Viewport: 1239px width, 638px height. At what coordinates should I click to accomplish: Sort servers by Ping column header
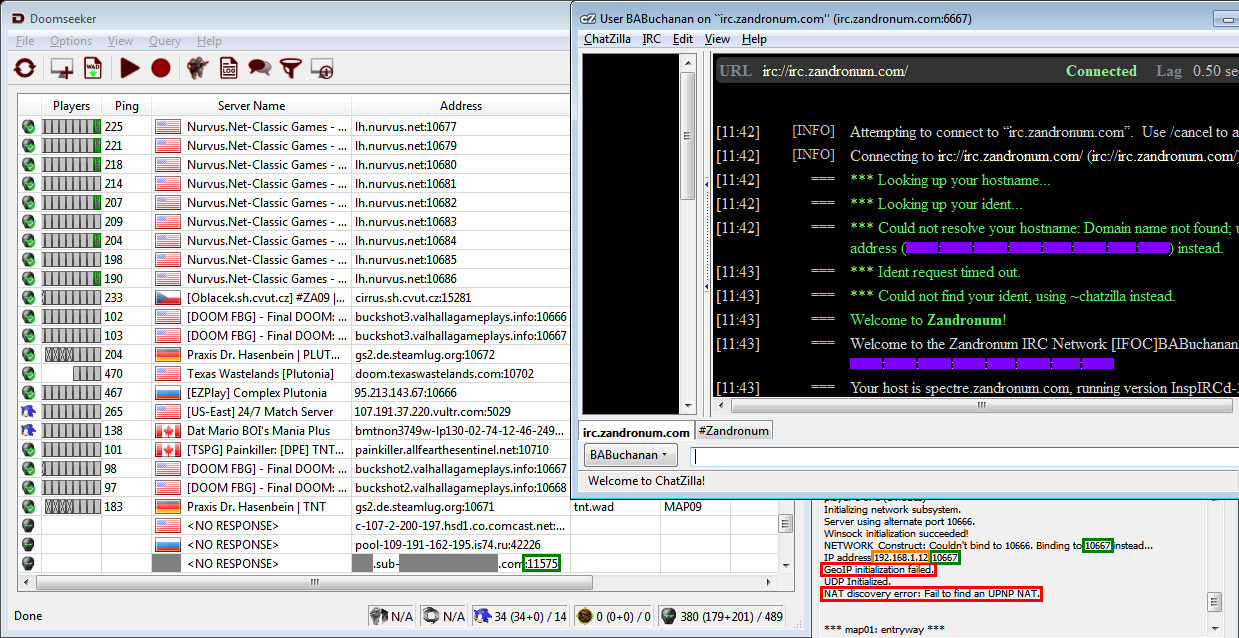pyautogui.click(x=127, y=106)
